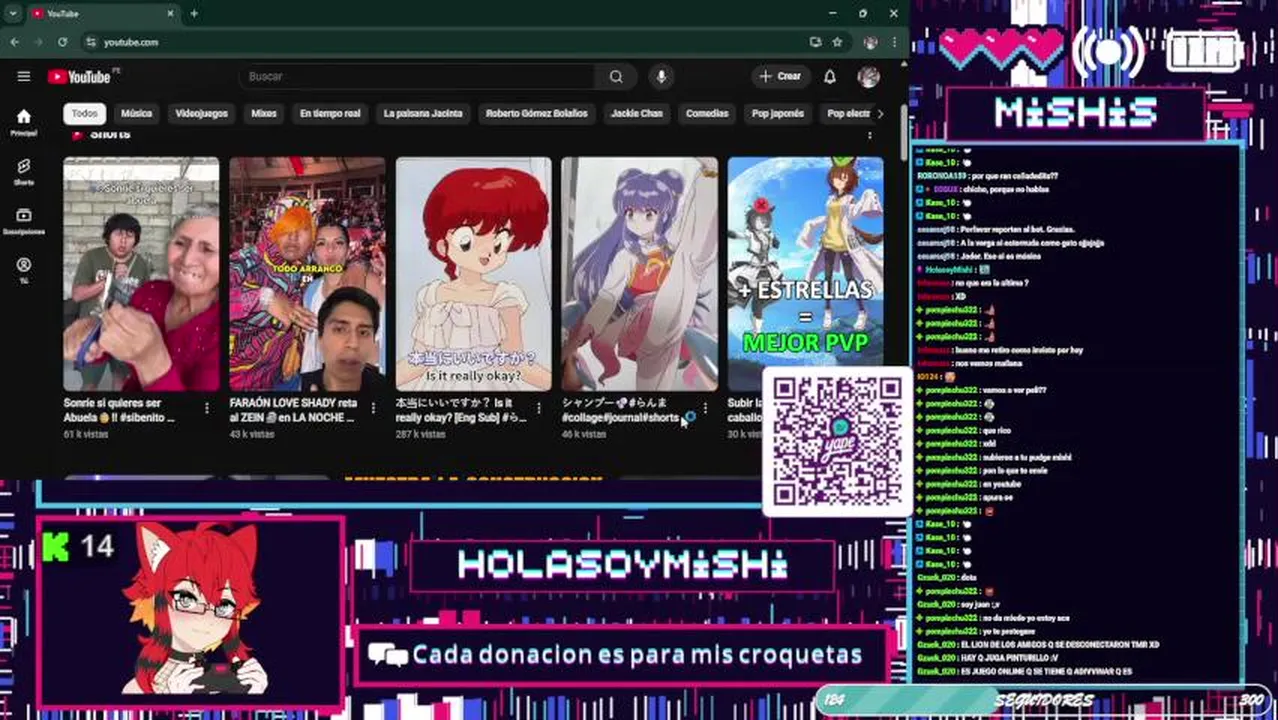The image size is (1278, 720).
Task: View site information icon in address bar
Action: pyautogui.click(x=91, y=42)
